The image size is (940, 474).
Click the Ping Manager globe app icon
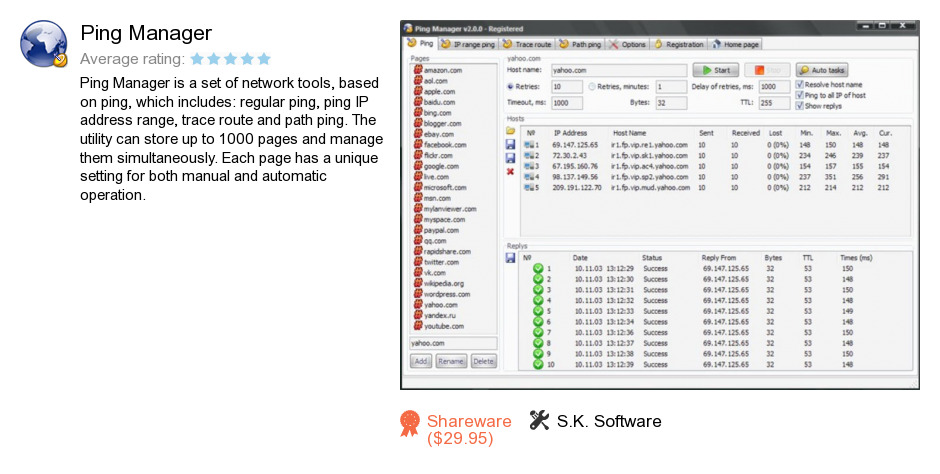[x=44, y=44]
